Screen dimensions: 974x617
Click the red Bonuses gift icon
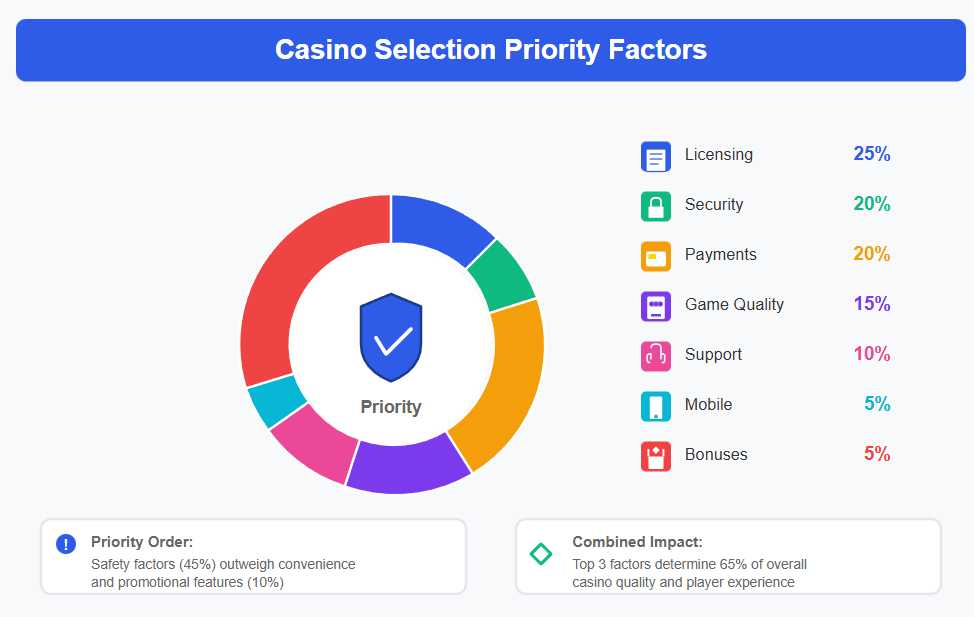[656, 456]
